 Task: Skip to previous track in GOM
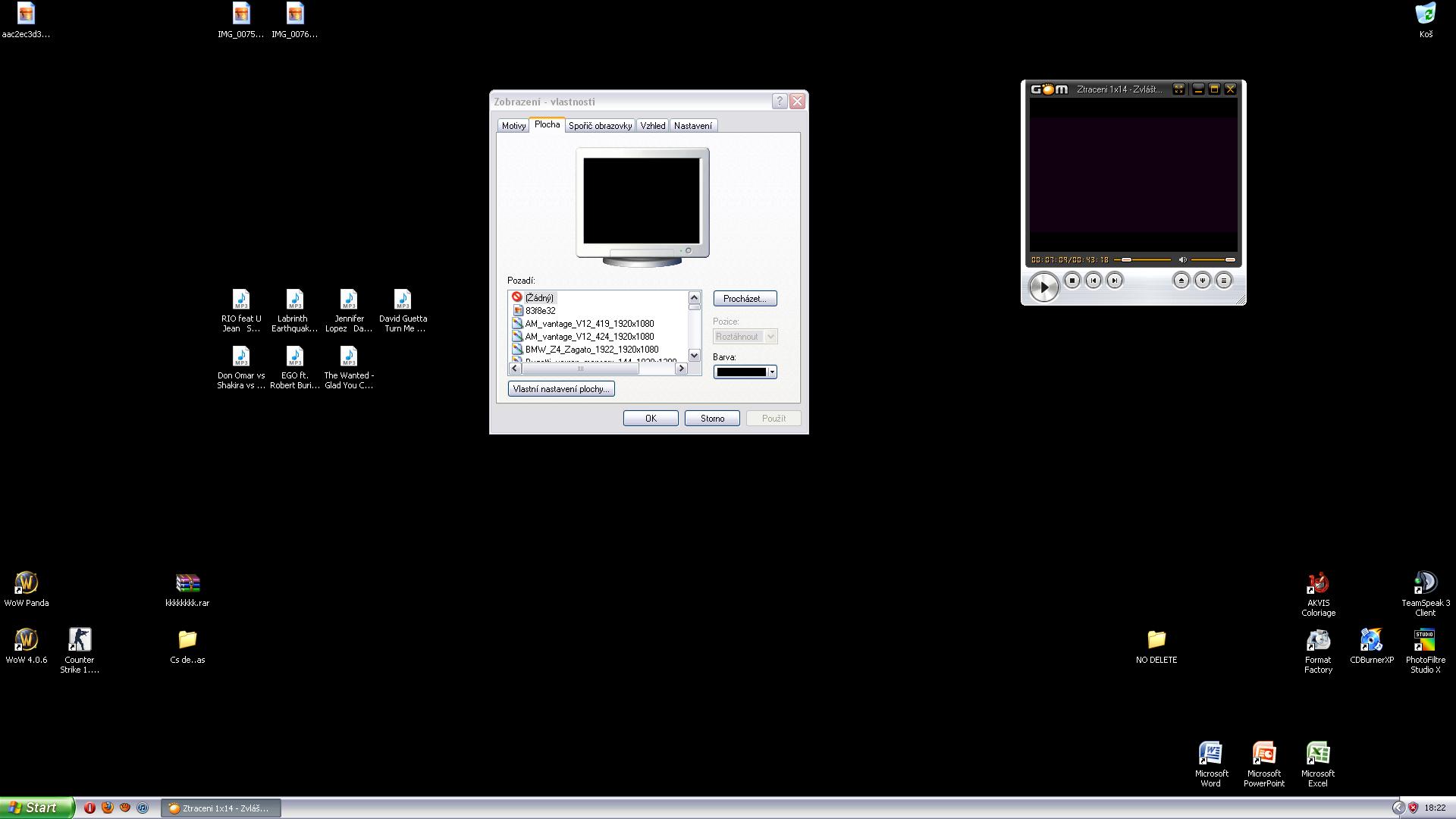coord(1093,281)
